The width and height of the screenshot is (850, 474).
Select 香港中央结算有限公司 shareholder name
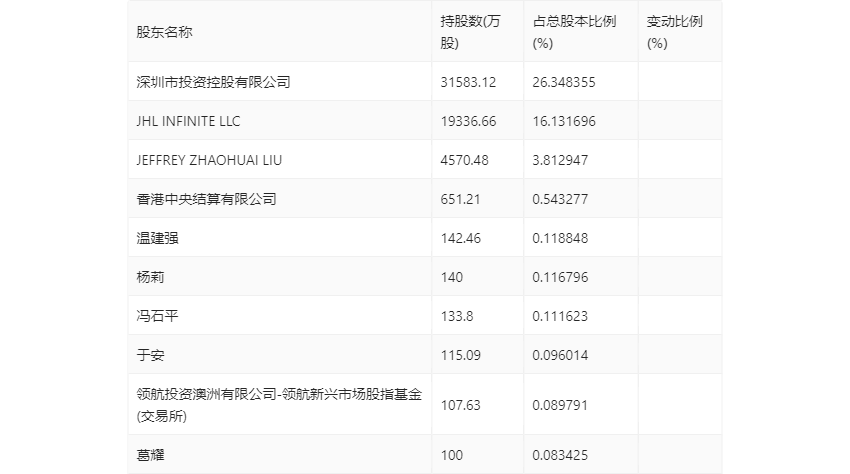[x=207, y=199]
